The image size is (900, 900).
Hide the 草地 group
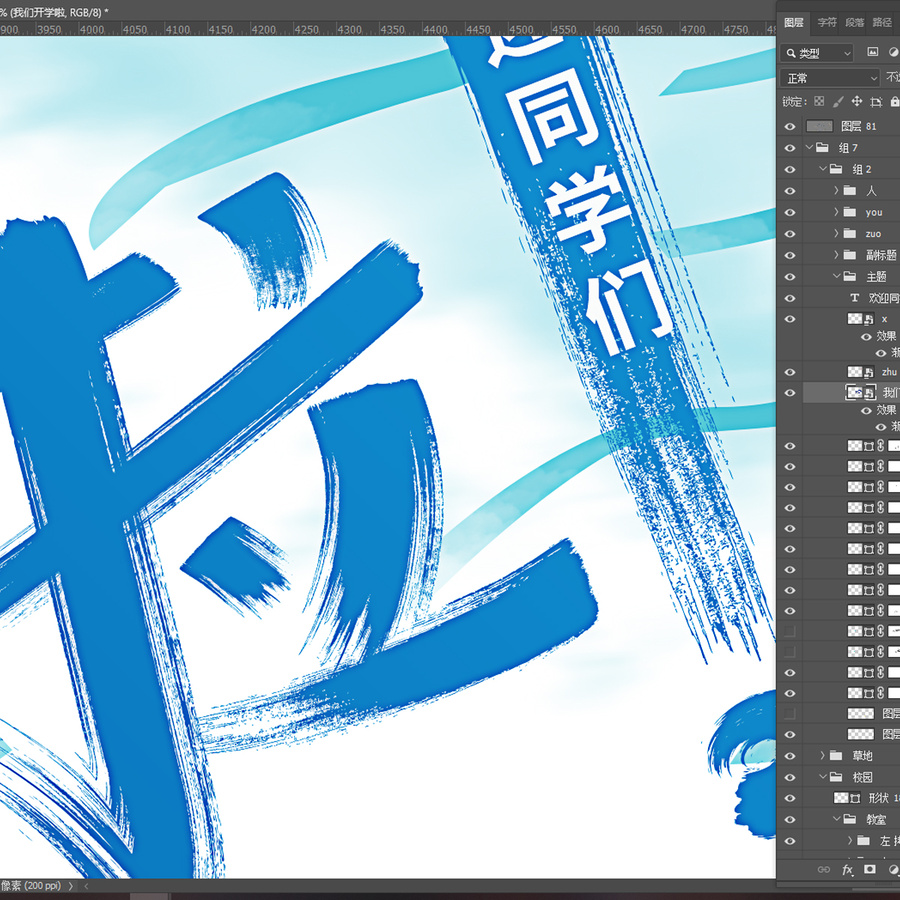[790, 756]
